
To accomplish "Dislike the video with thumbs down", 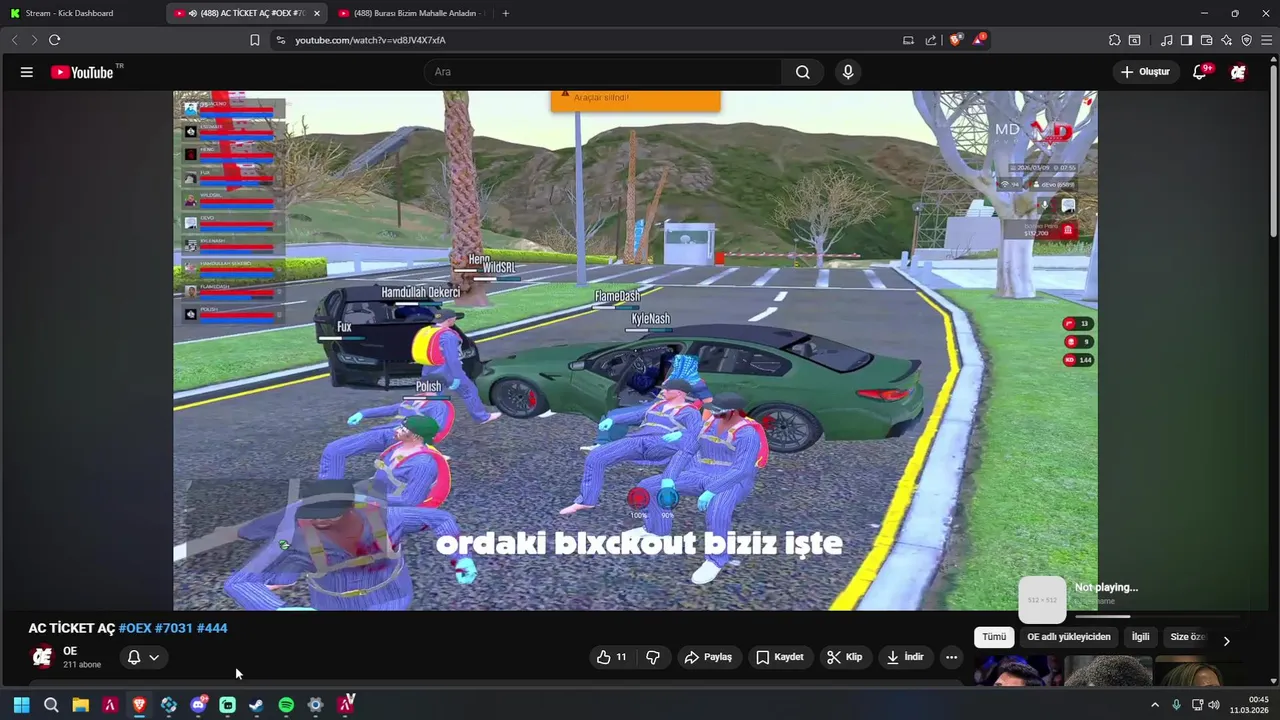I will click(653, 657).
